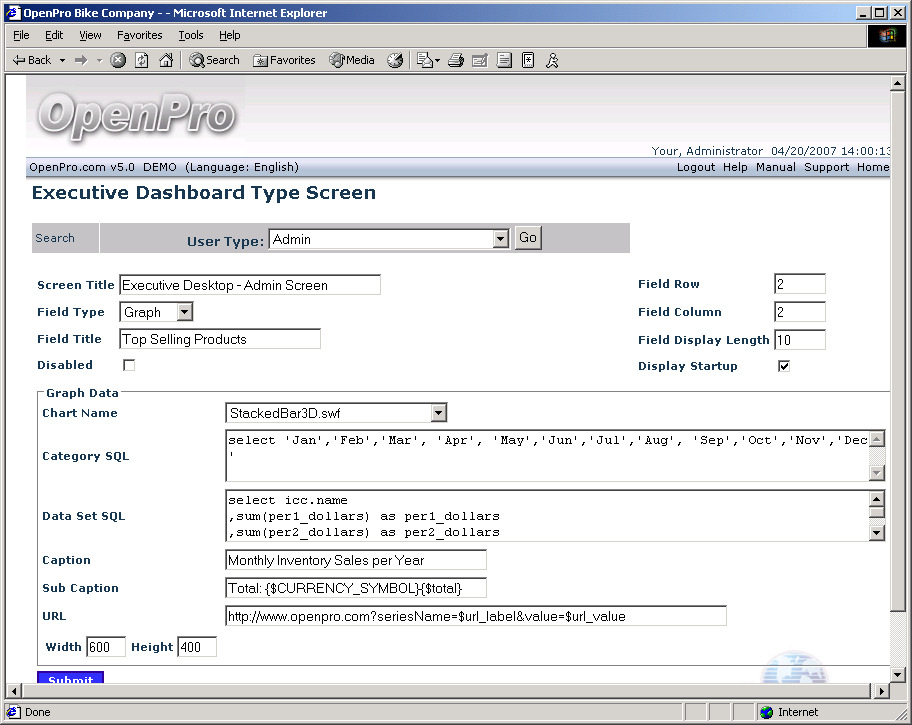Go to browser Home icon
Screen dimensions: 912x725
(x=166, y=60)
